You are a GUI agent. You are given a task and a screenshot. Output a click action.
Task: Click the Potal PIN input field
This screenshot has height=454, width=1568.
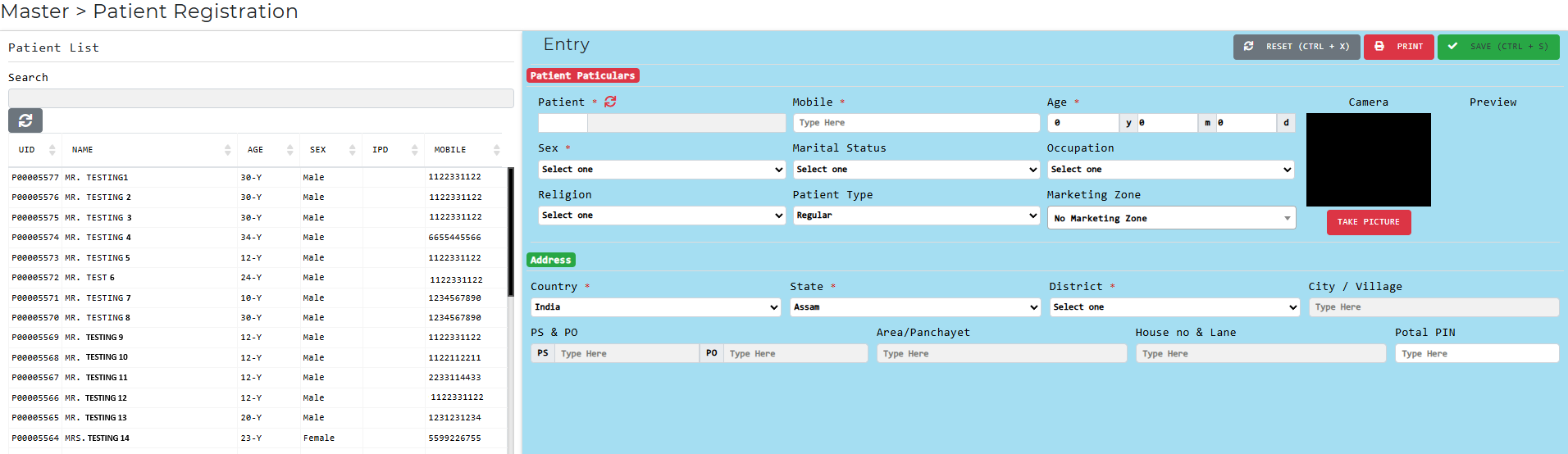[1477, 353]
